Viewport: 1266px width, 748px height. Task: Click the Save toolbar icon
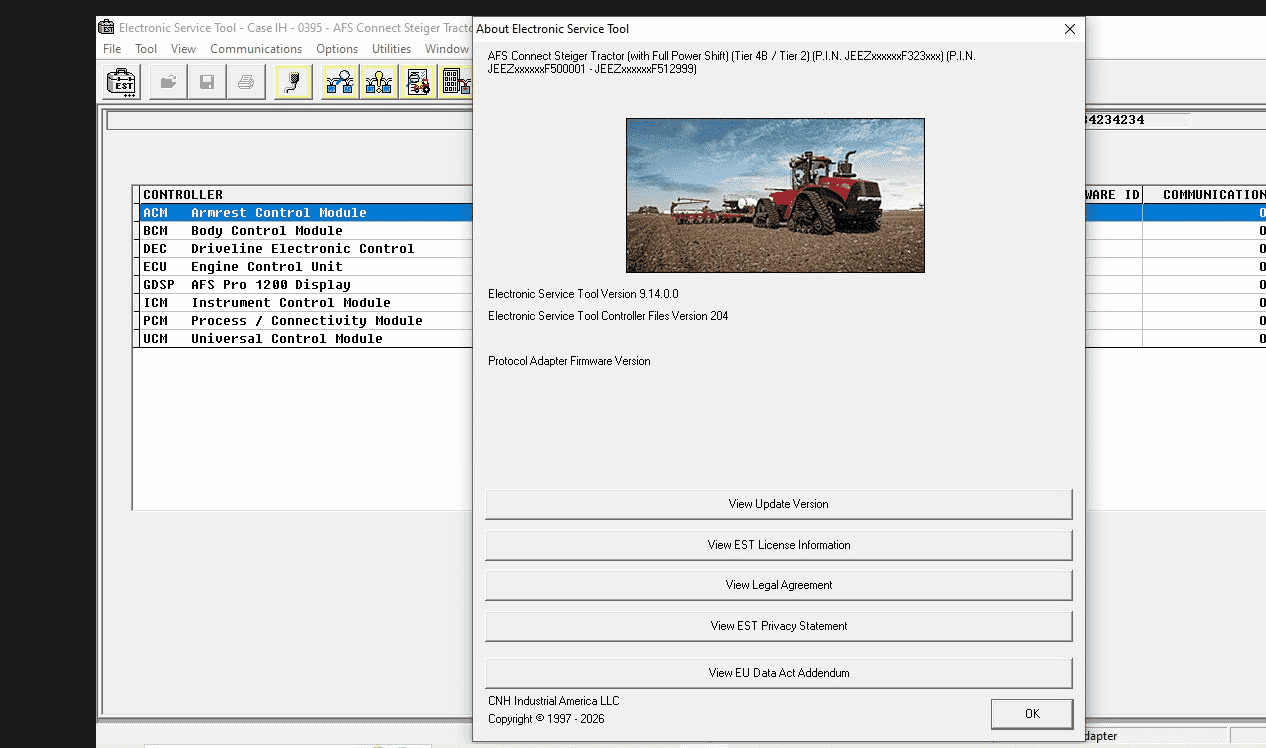tap(206, 82)
